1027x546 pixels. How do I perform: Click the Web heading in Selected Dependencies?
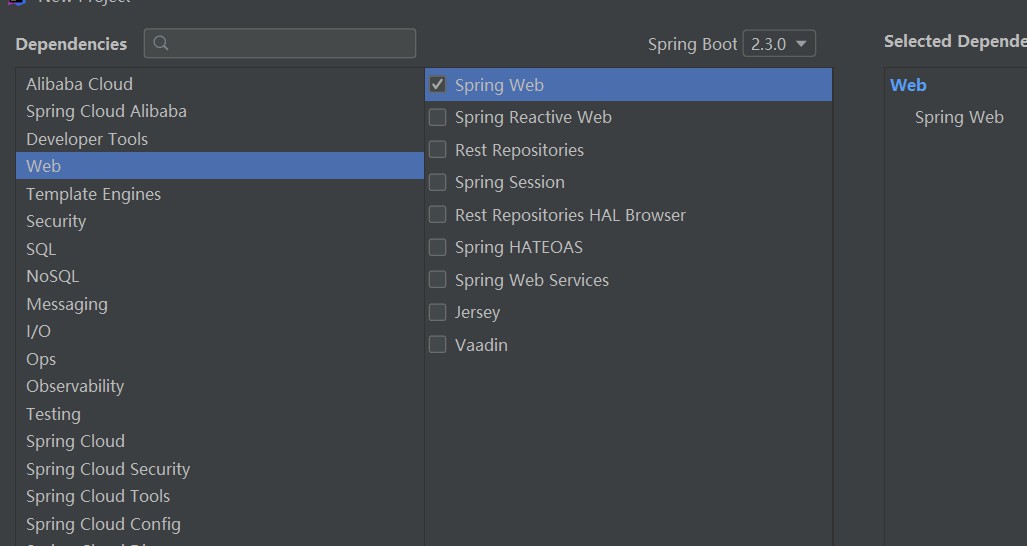pyautogui.click(x=908, y=85)
